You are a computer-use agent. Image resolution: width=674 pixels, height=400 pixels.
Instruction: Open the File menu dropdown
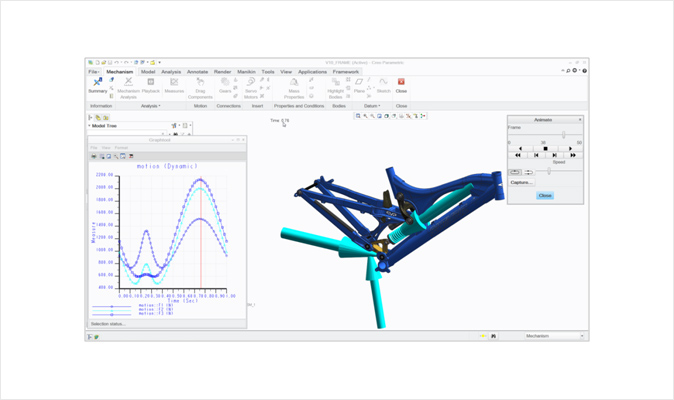click(94, 72)
